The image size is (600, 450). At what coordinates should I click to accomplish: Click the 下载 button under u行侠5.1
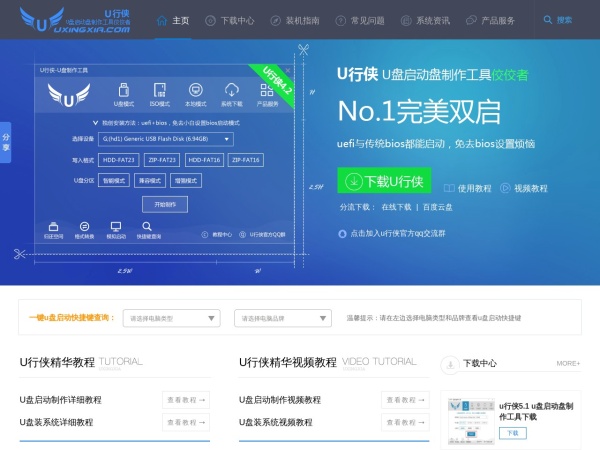point(513,433)
